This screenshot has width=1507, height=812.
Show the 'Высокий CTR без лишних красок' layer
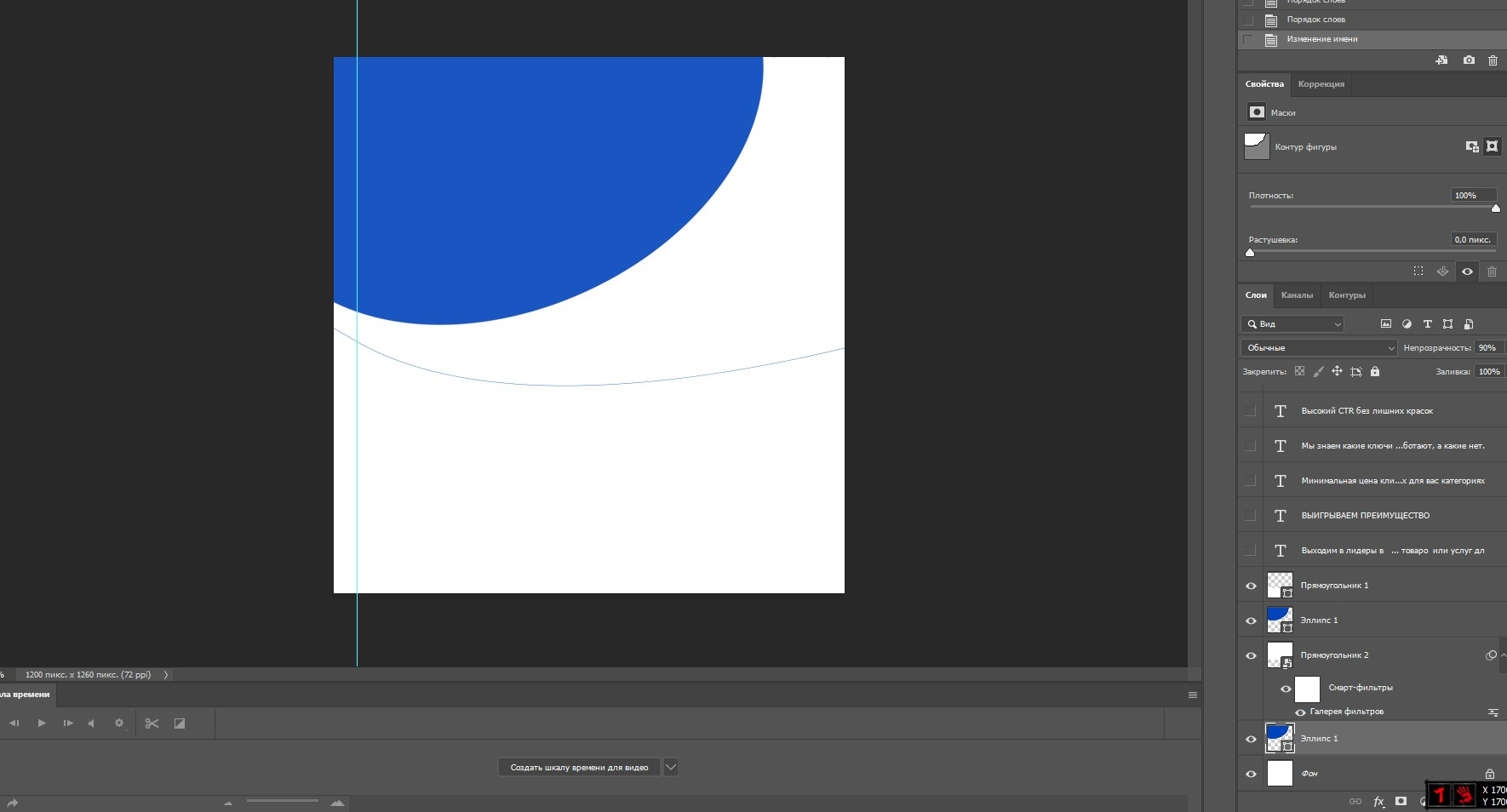click(1250, 410)
